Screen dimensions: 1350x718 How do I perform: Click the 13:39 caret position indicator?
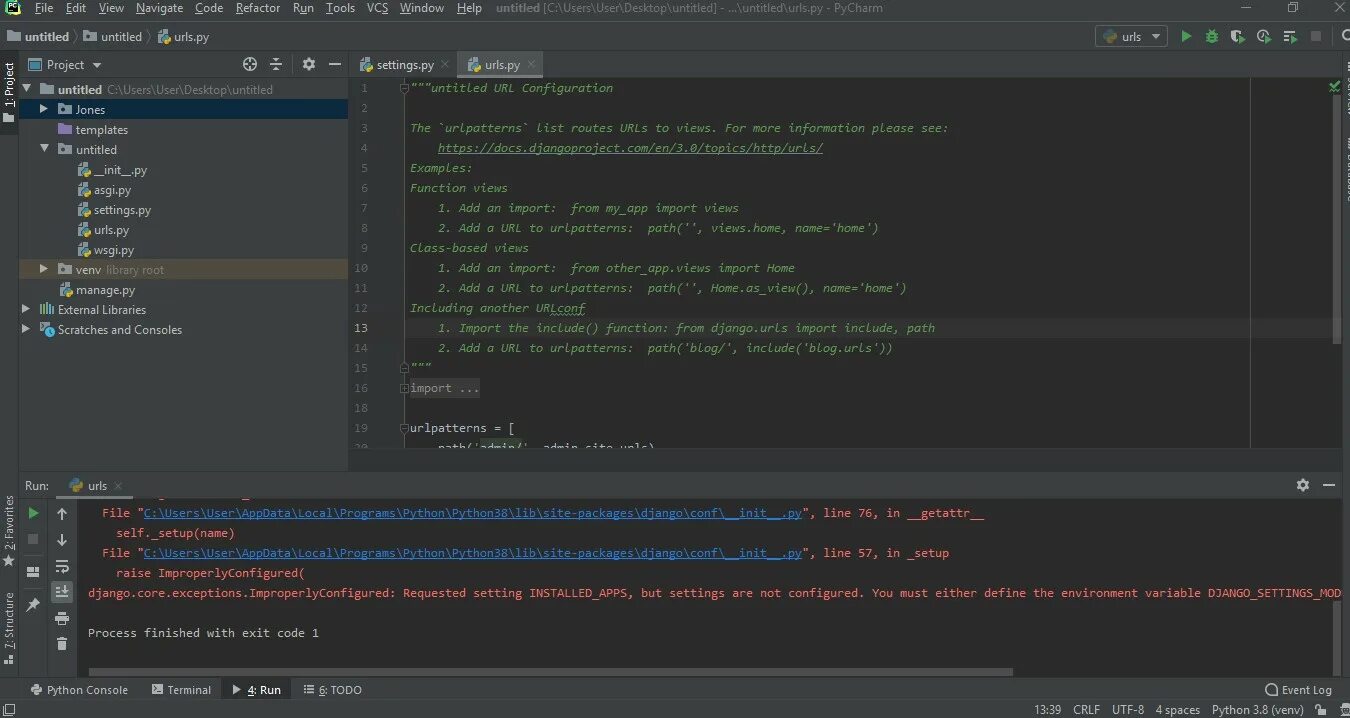(x=1047, y=710)
